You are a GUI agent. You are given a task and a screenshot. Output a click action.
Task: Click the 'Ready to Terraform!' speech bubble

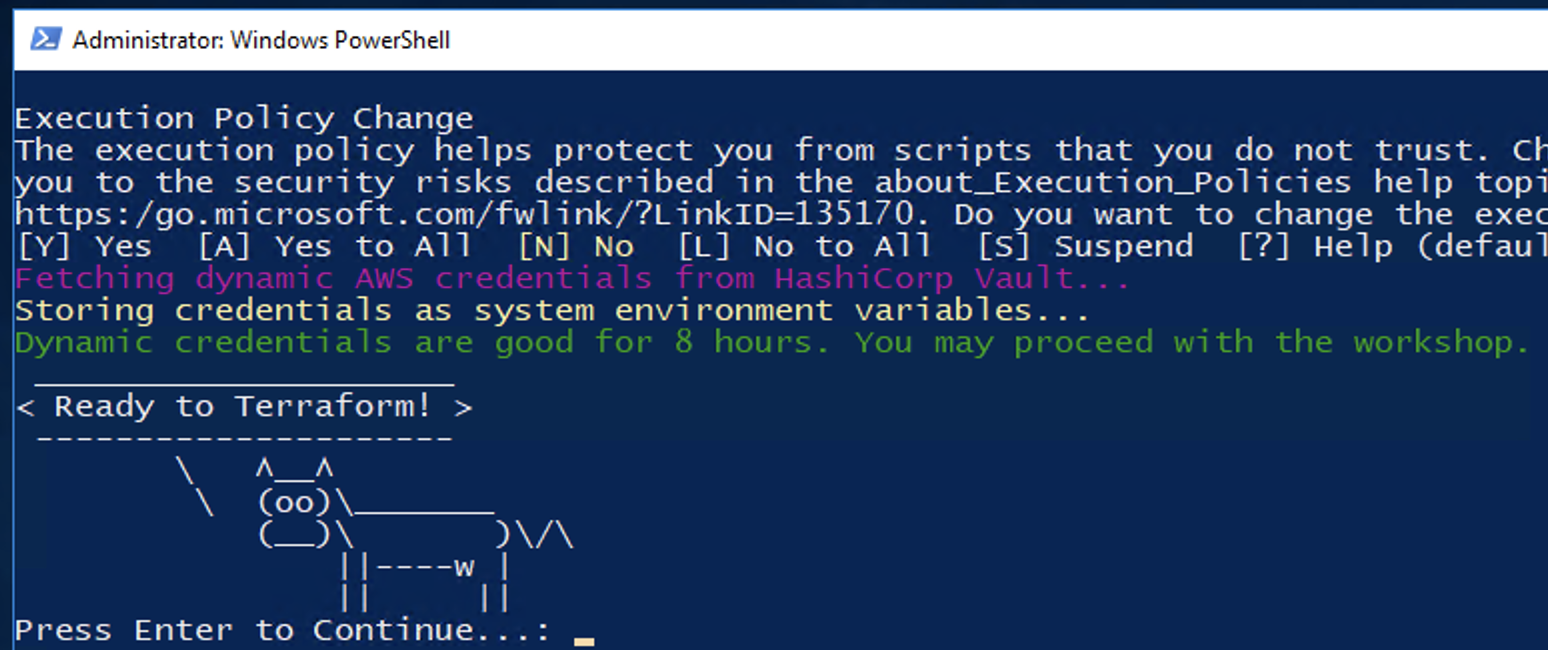point(244,407)
